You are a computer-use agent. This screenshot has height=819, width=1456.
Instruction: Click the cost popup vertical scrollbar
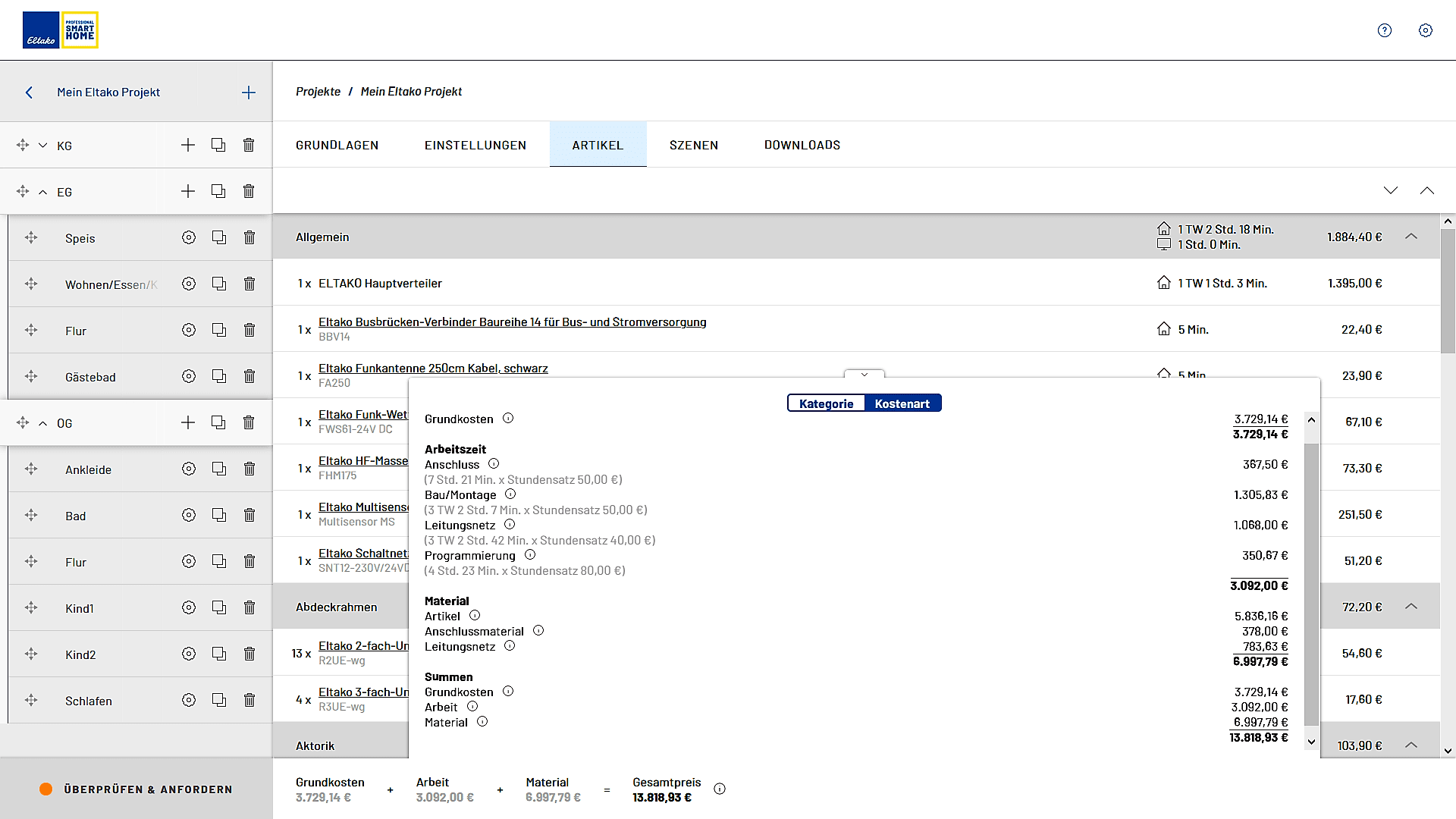(x=1311, y=584)
